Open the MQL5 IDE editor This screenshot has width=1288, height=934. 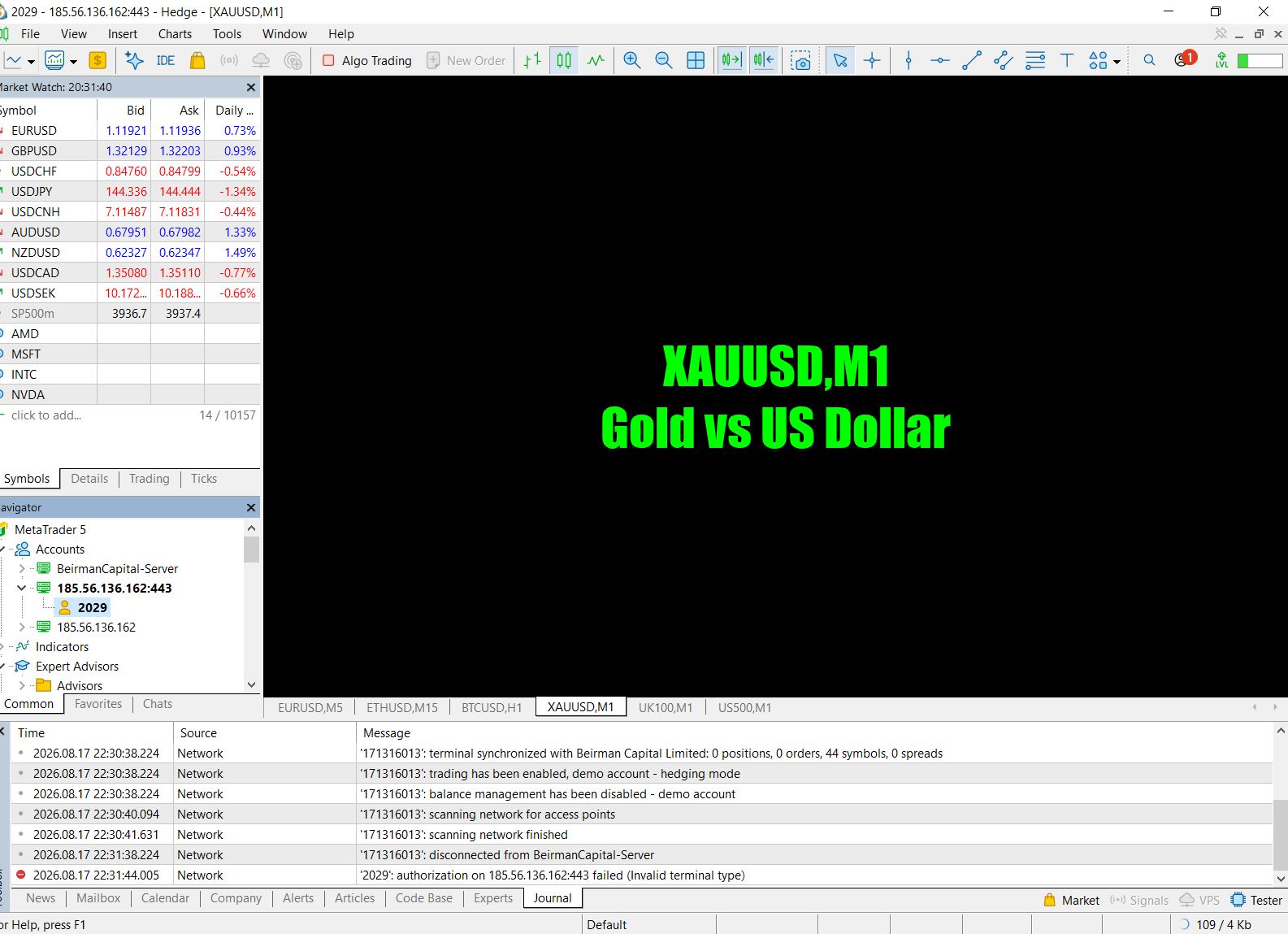(x=166, y=60)
